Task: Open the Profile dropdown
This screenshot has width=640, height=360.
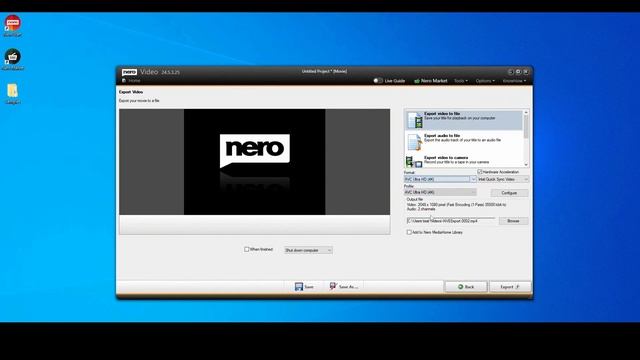Action: 440,192
